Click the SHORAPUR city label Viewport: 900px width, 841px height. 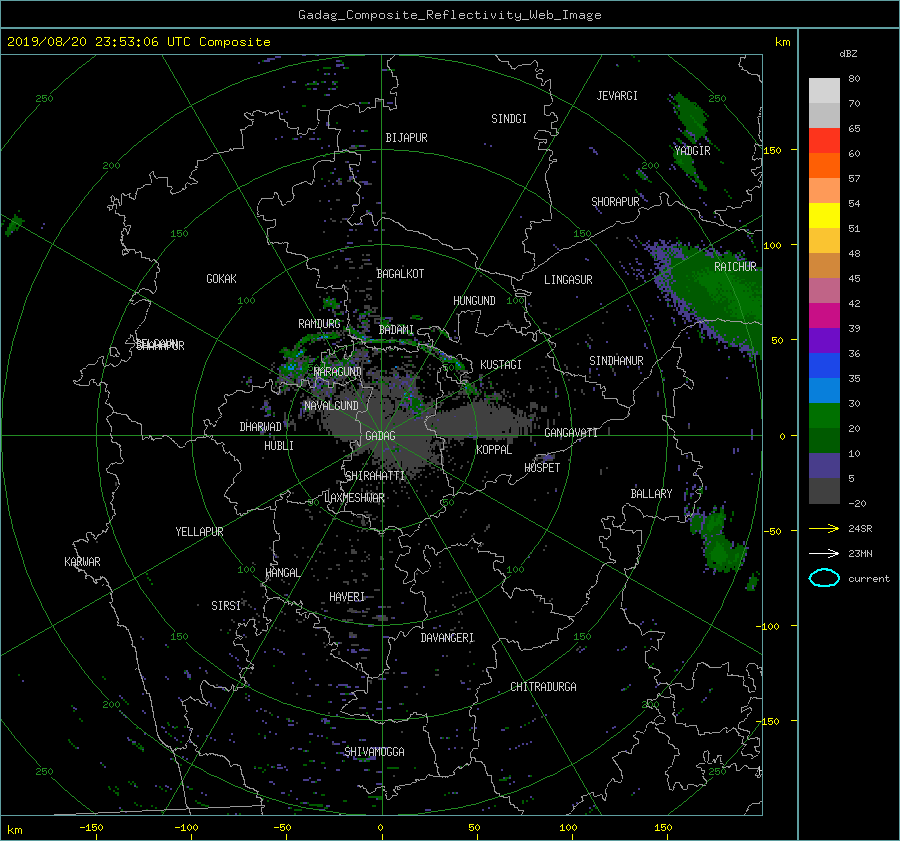tap(615, 202)
